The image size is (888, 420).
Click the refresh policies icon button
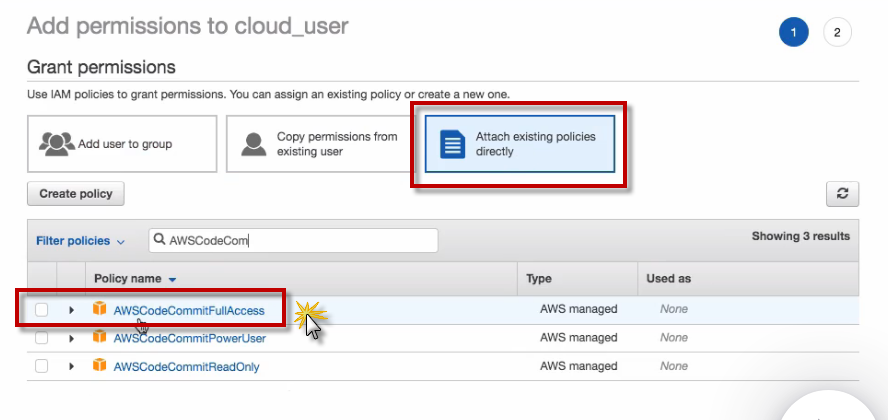(x=842, y=194)
